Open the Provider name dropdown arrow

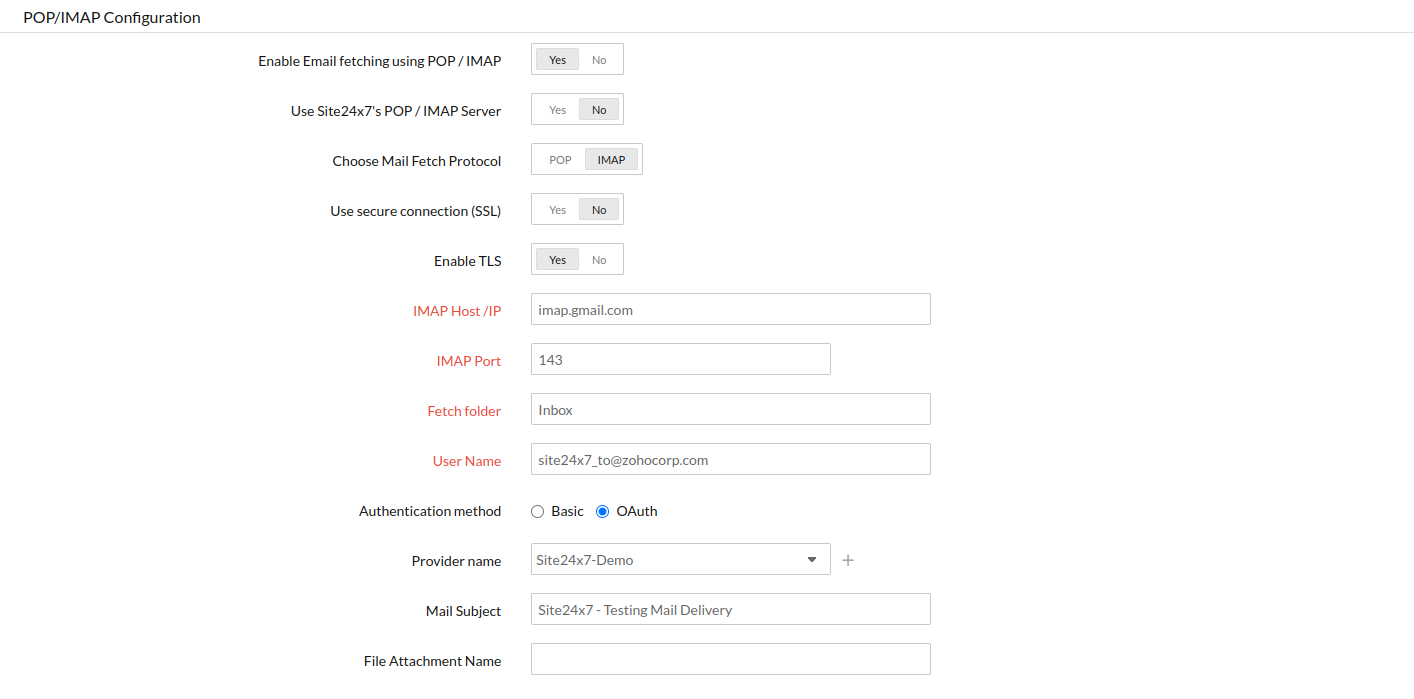click(812, 559)
